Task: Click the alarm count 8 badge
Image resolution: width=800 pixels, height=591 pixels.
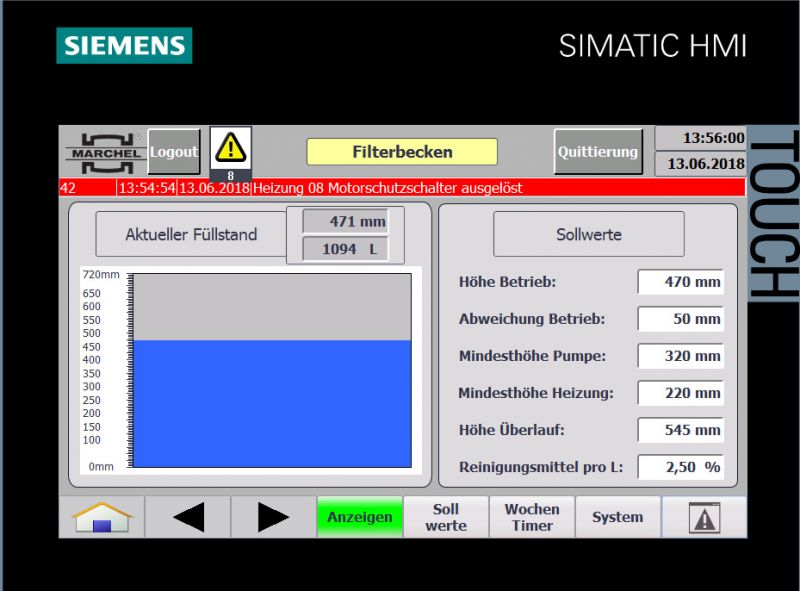Action: 231,176
